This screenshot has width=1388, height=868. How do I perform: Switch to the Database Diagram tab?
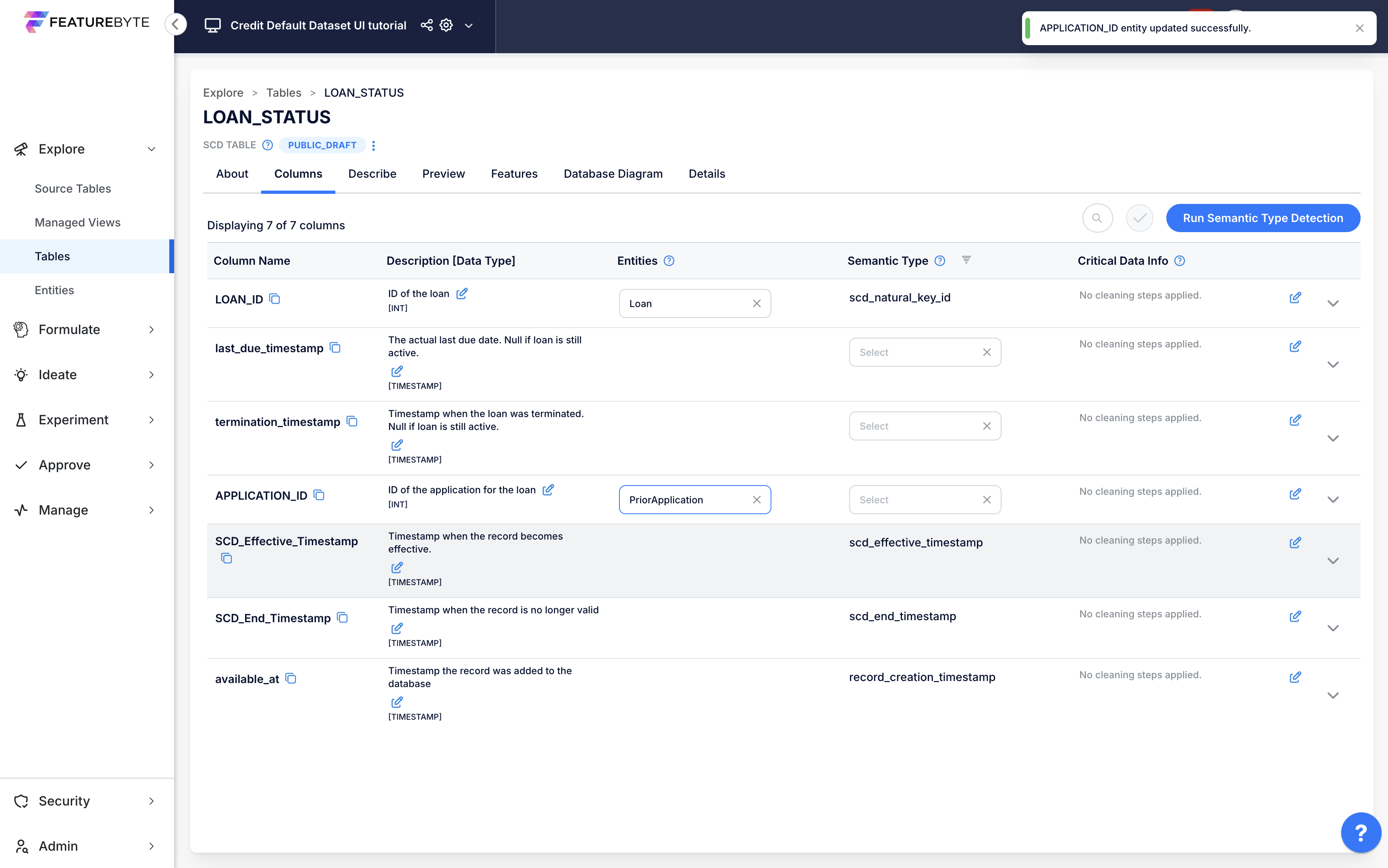point(613,174)
